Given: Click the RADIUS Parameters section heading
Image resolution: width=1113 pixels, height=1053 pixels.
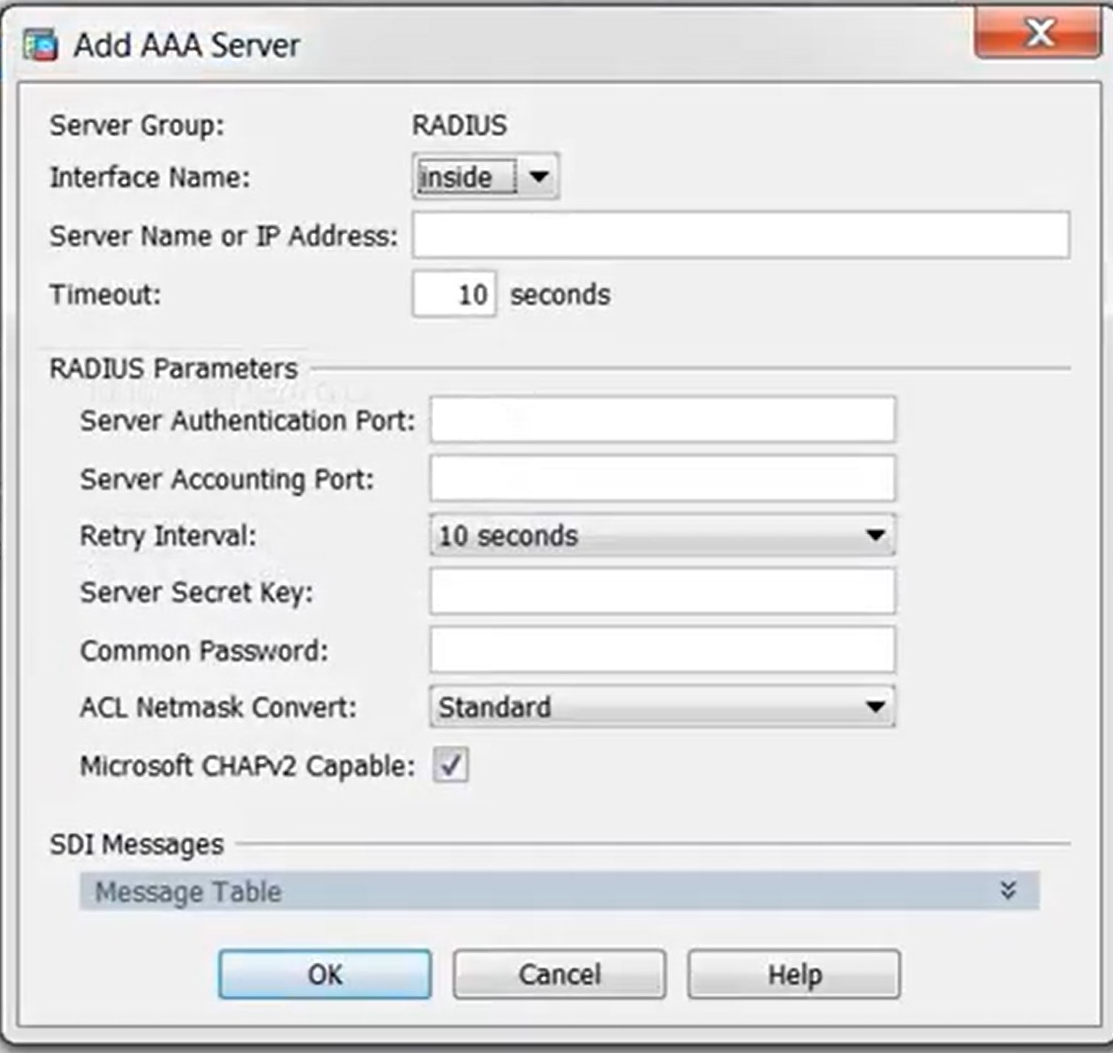Looking at the screenshot, I should click(x=173, y=368).
